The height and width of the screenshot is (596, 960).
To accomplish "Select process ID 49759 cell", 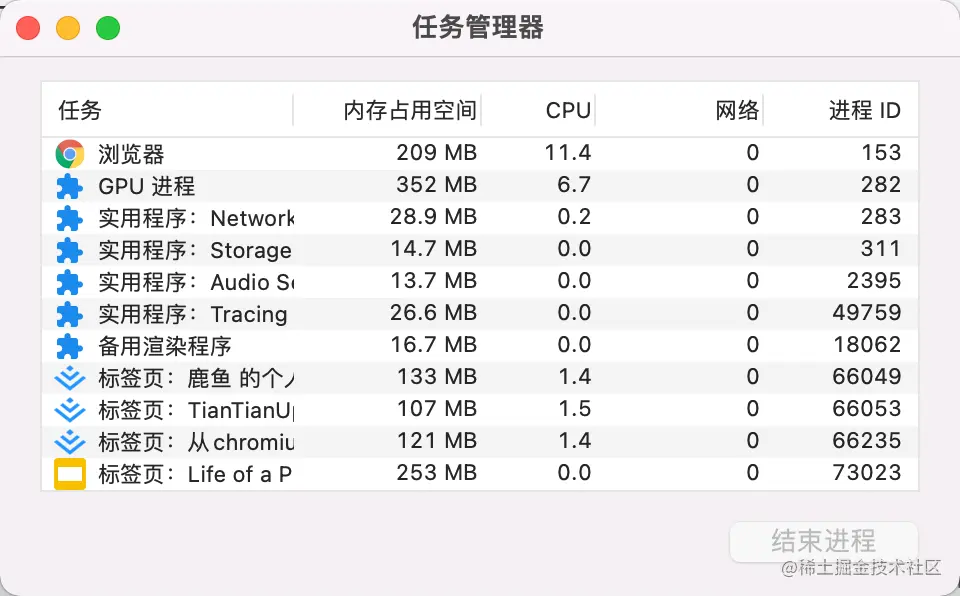I will tap(866, 314).
